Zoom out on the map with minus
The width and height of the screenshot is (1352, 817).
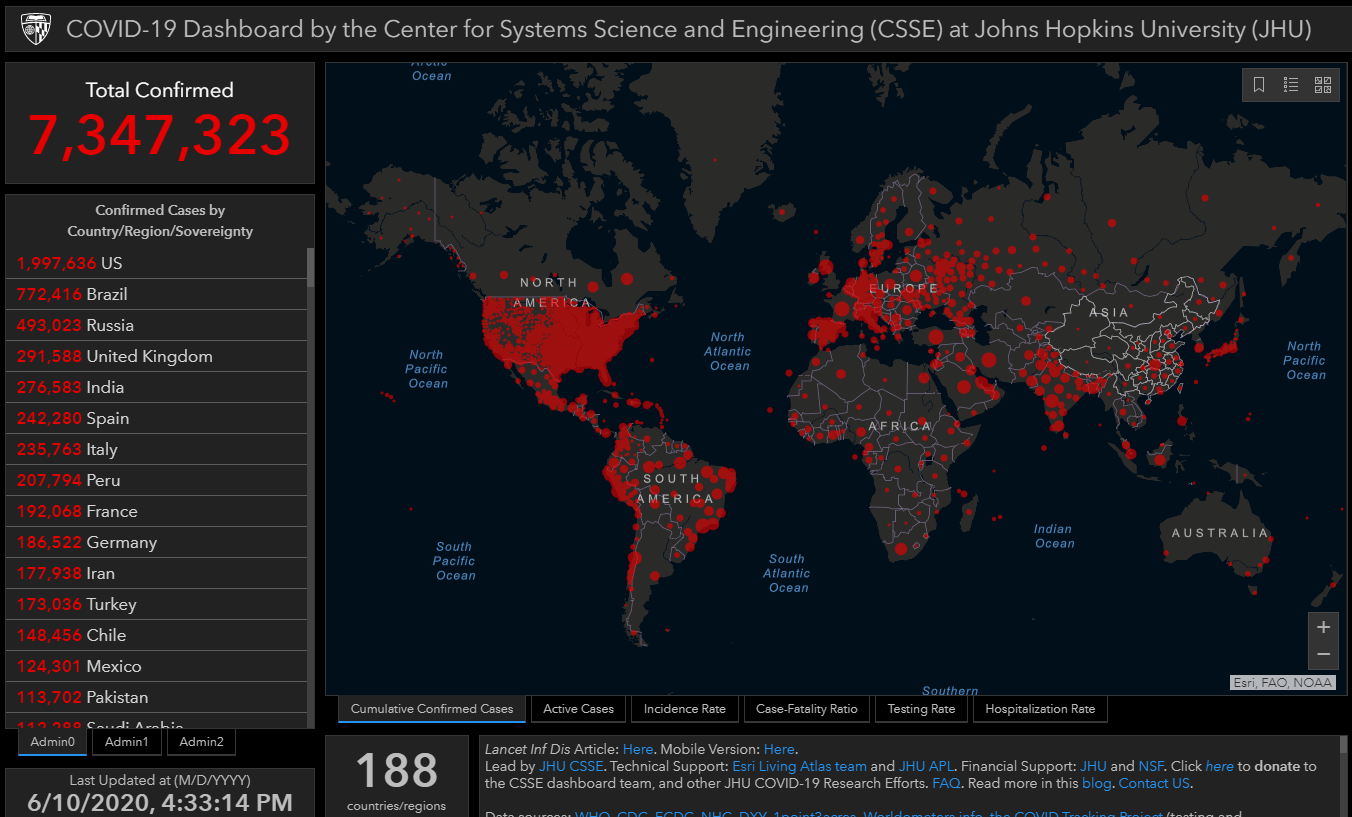pos(1323,655)
